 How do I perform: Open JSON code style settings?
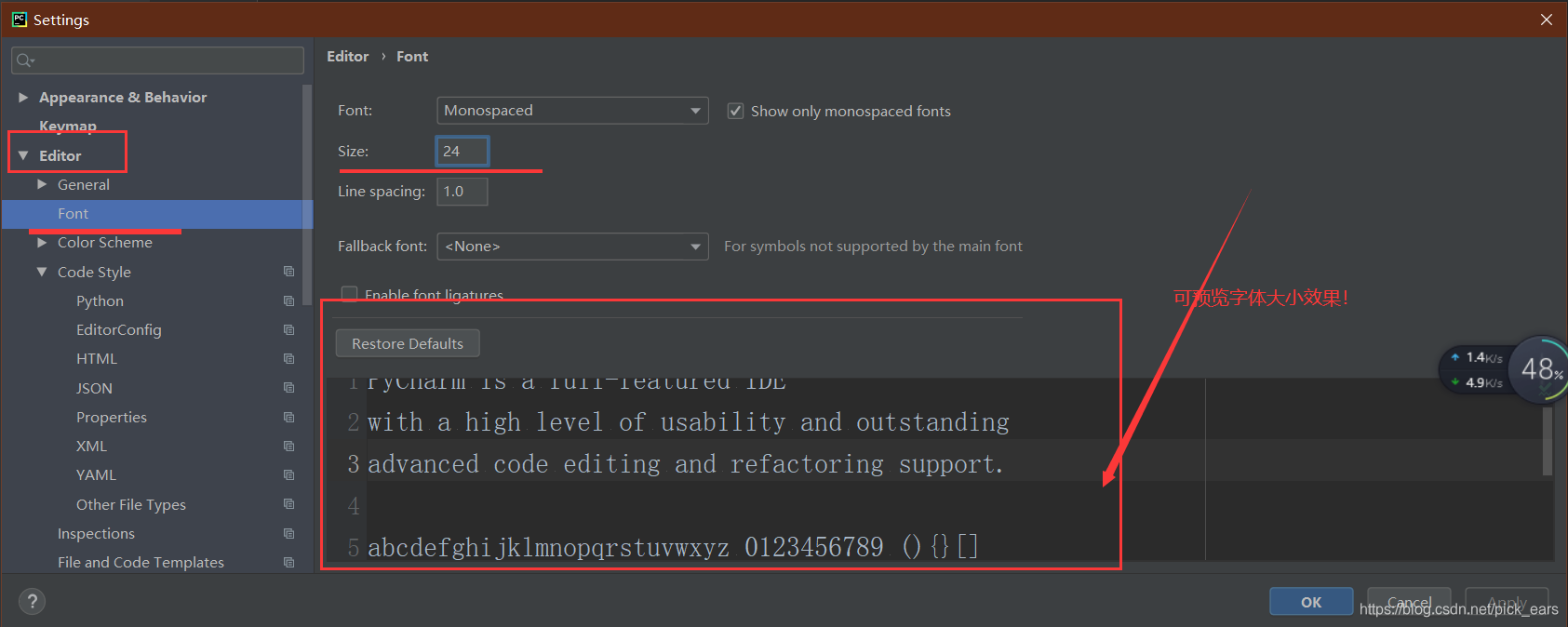tap(94, 388)
